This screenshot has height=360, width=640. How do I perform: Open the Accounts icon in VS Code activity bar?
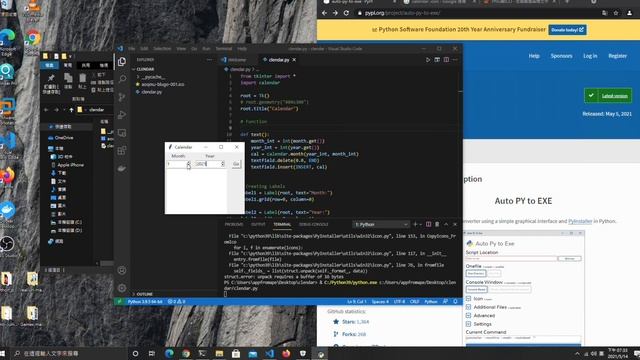click(122, 270)
